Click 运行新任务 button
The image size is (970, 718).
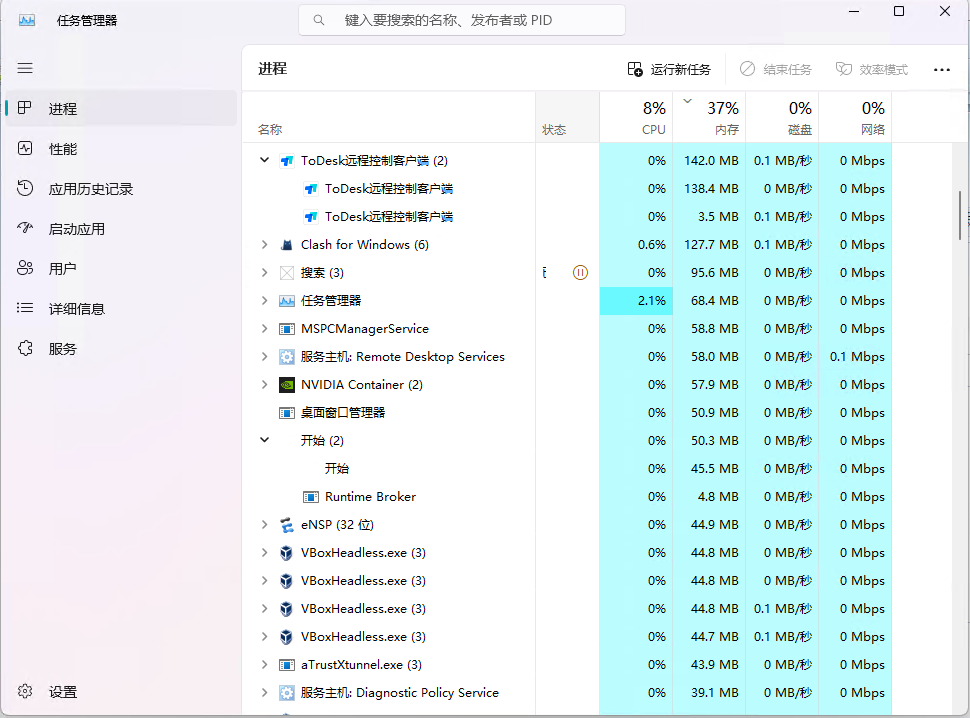click(x=669, y=70)
